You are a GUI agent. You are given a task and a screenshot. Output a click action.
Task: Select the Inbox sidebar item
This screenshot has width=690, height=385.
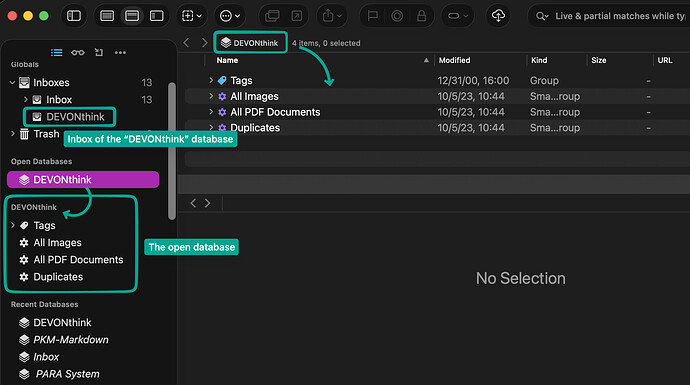pos(59,100)
